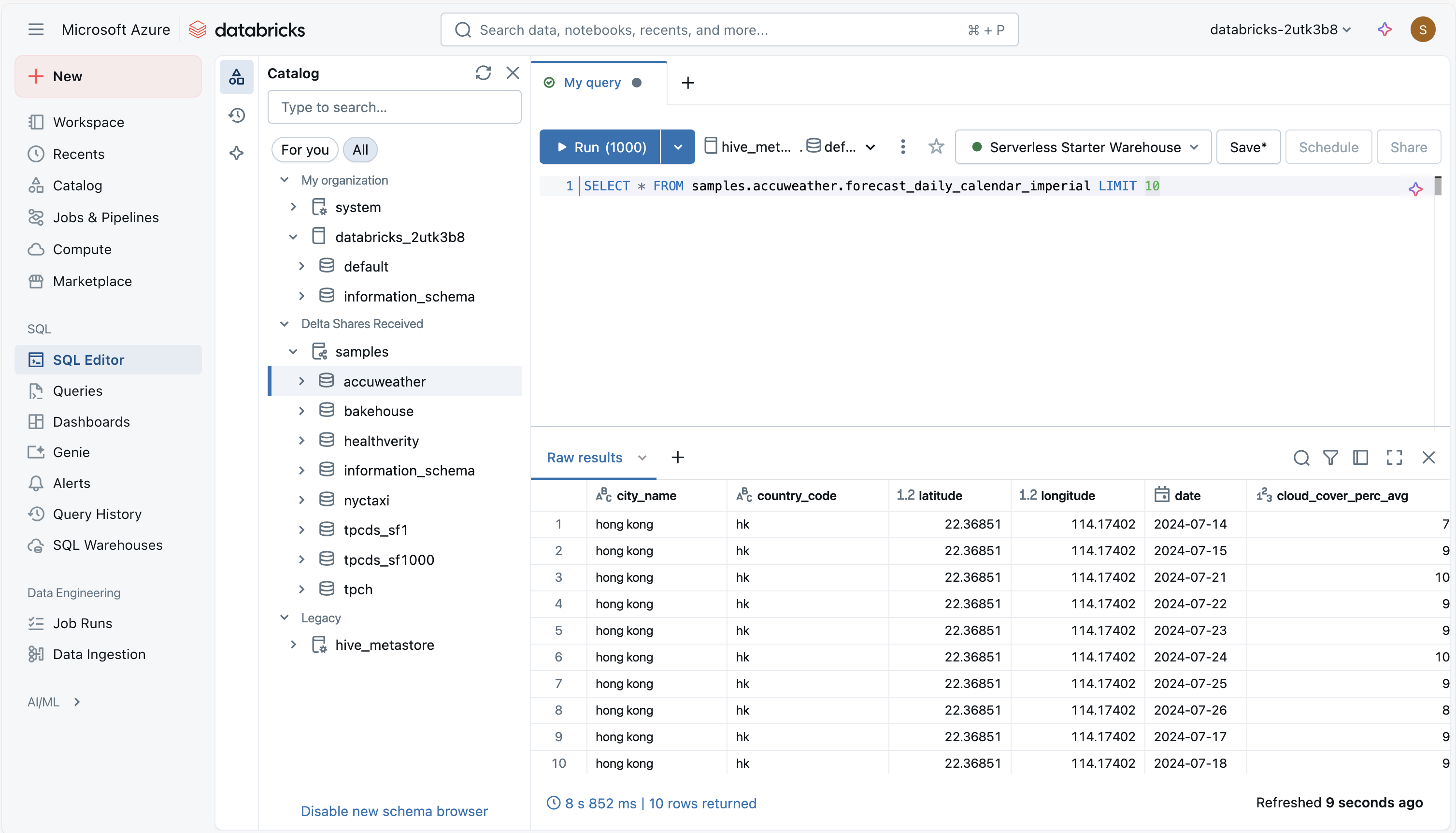Image resolution: width=1456 pixels, height=833 pixels.
Task: Toggle the hamburger sidebar menu
Action: (35, 30)
